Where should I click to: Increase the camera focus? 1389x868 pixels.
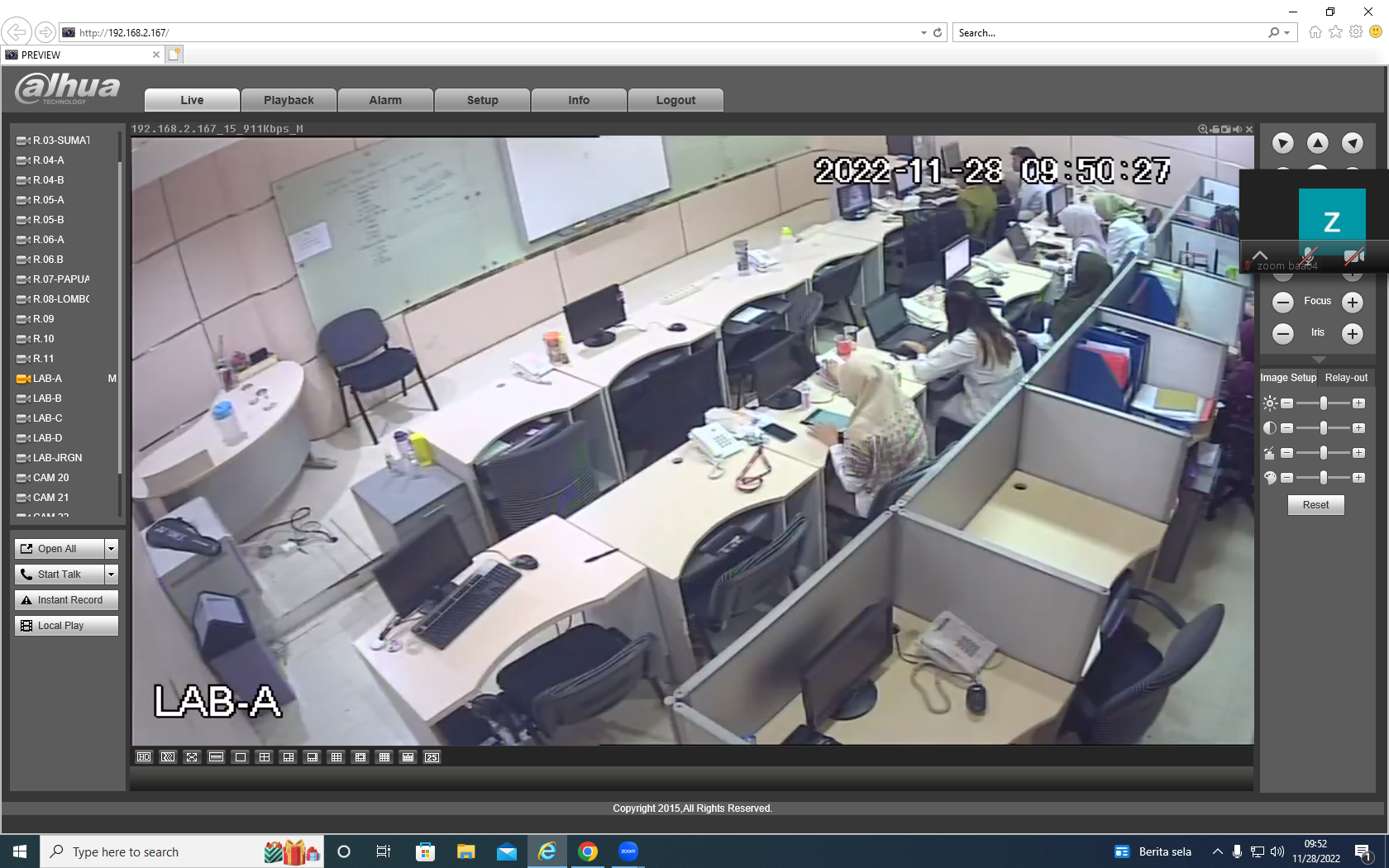1353,302
